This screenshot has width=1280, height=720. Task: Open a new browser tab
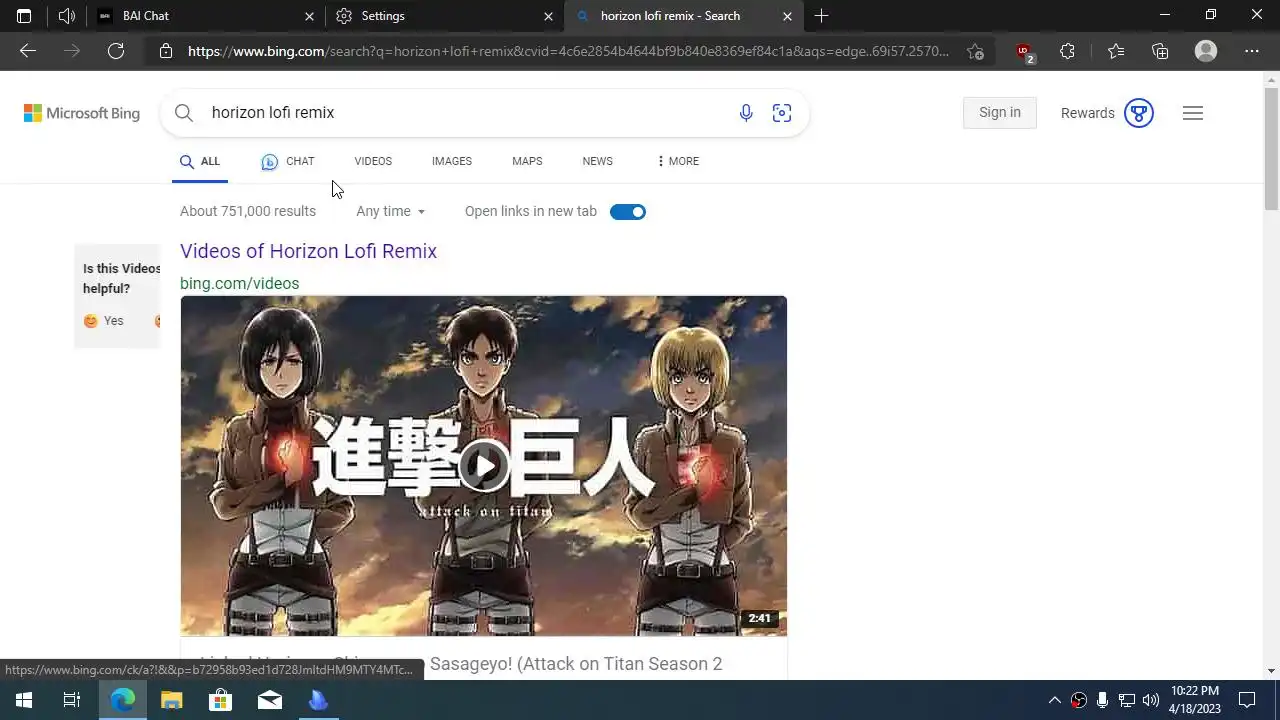coord(821,16)
